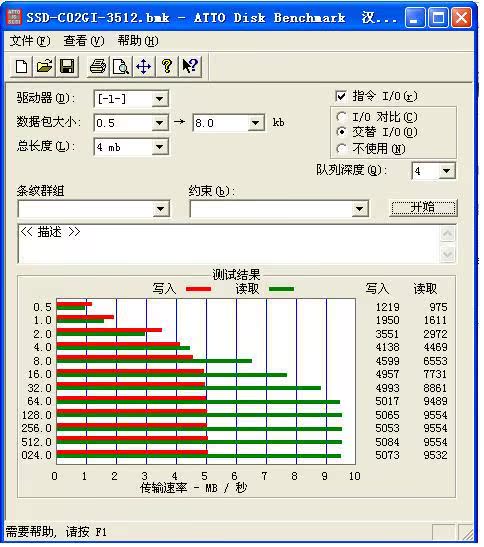Choose the 不使用 radio option

342,149
